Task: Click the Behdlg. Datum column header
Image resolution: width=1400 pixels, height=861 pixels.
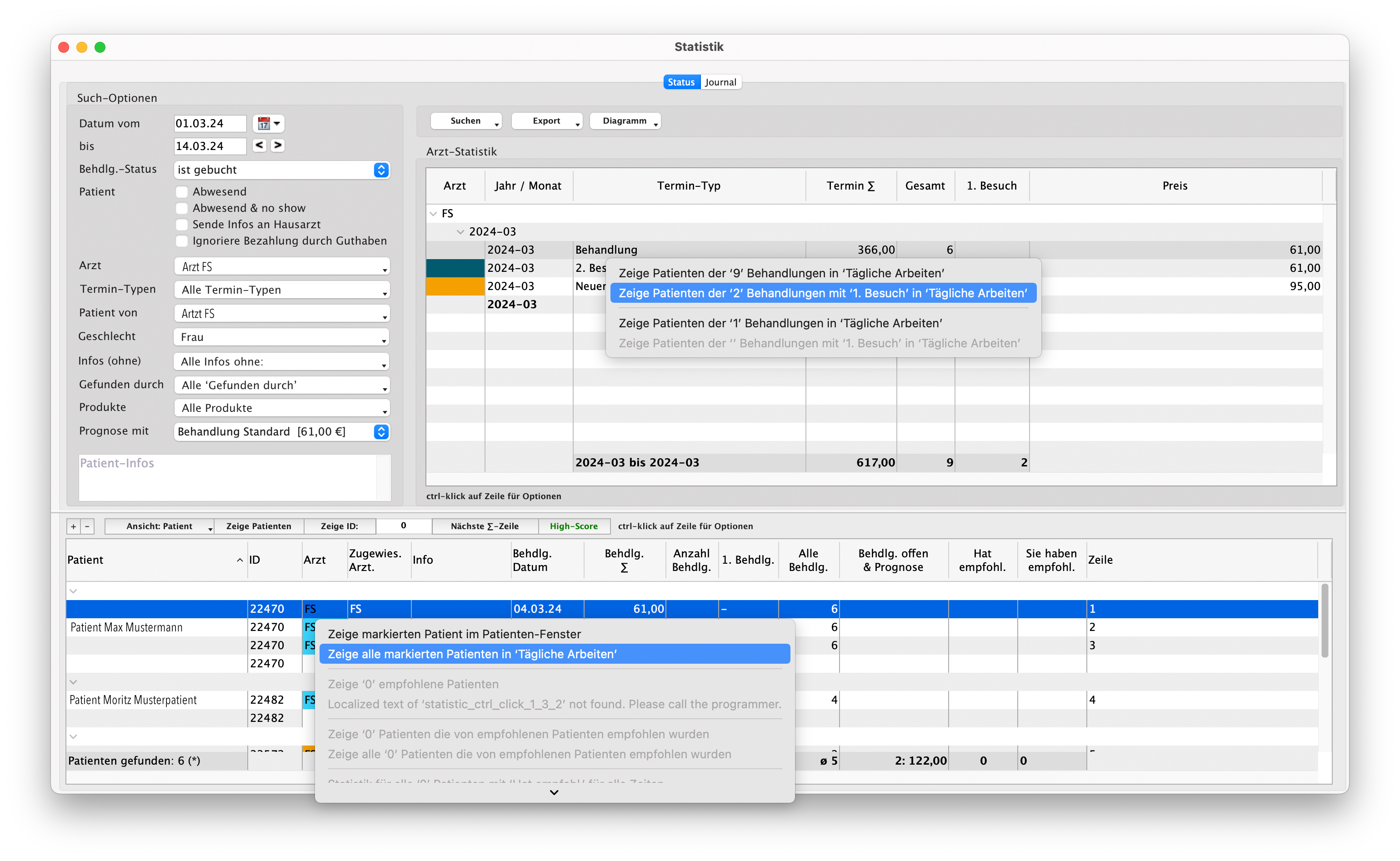Action: pyautogui.click(x=547, y=561)
